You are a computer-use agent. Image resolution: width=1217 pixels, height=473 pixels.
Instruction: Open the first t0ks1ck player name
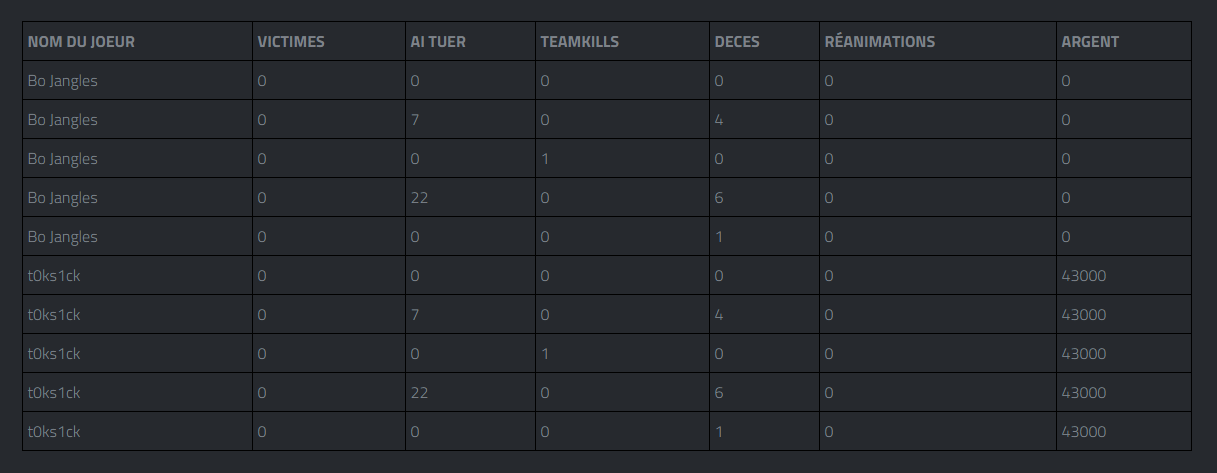coord(54,276)
